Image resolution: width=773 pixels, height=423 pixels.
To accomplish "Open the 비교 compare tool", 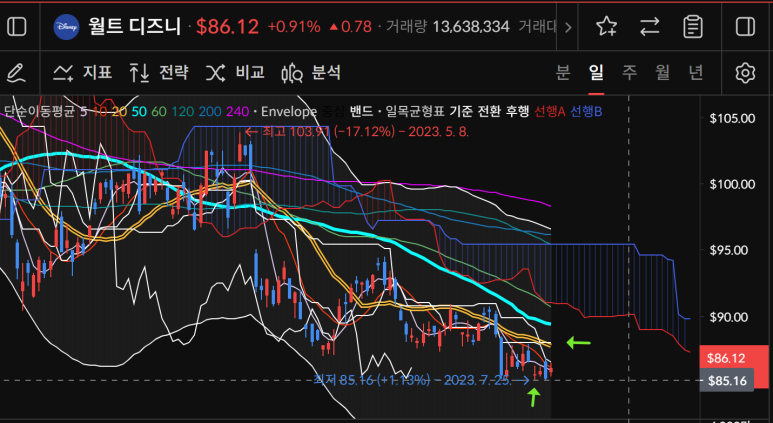I will coord(235,73).
